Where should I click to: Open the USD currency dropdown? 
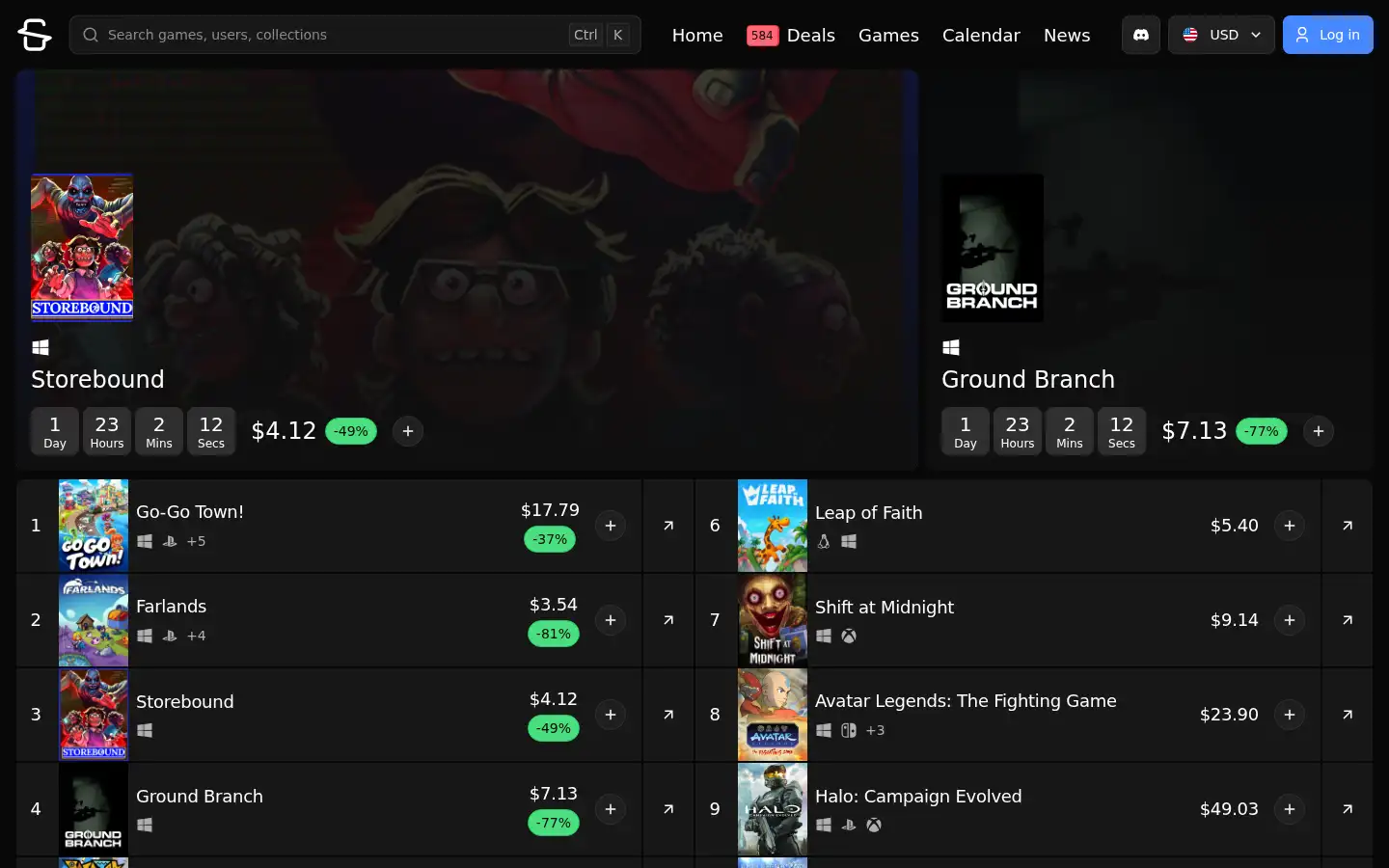pyautogui.click(x=1221, y=35)
